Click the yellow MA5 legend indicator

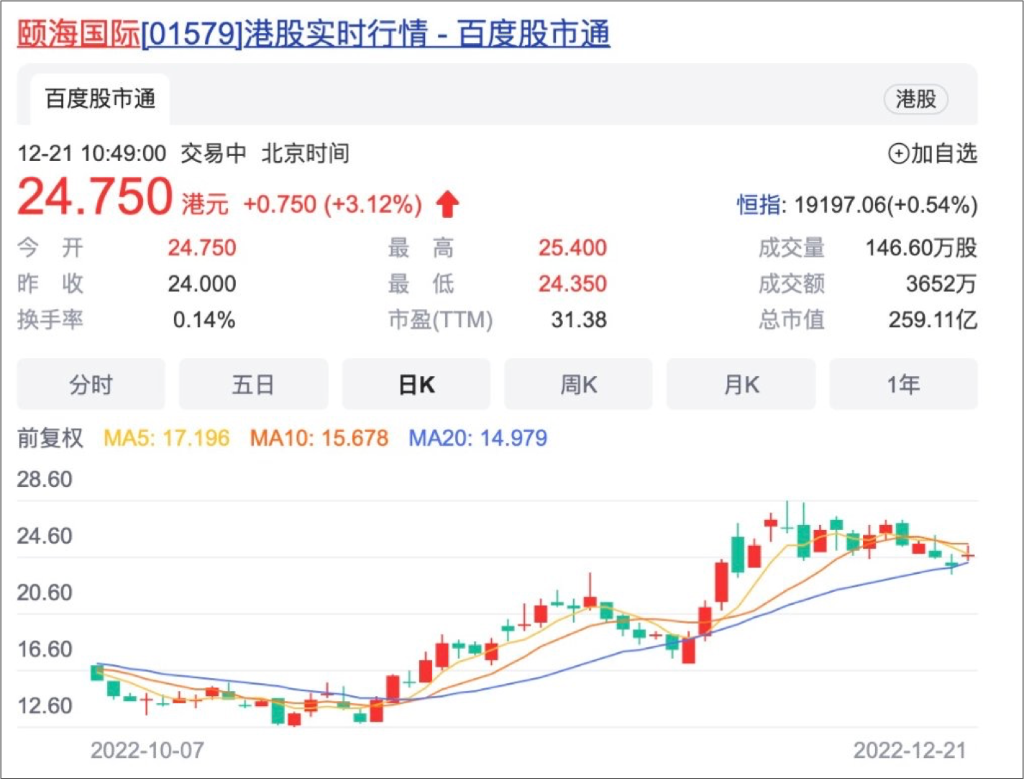167,438
